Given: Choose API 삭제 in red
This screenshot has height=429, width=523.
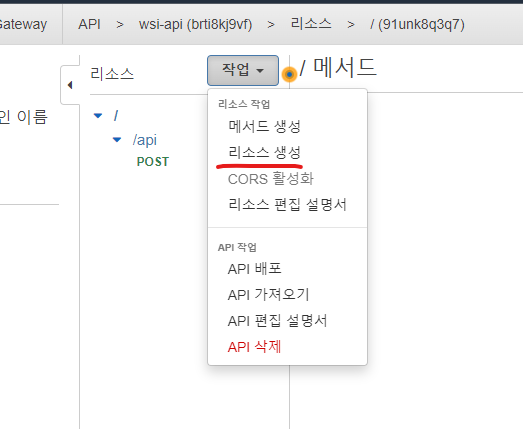Looking at the screenshot, I should click(x=254, y=347).
